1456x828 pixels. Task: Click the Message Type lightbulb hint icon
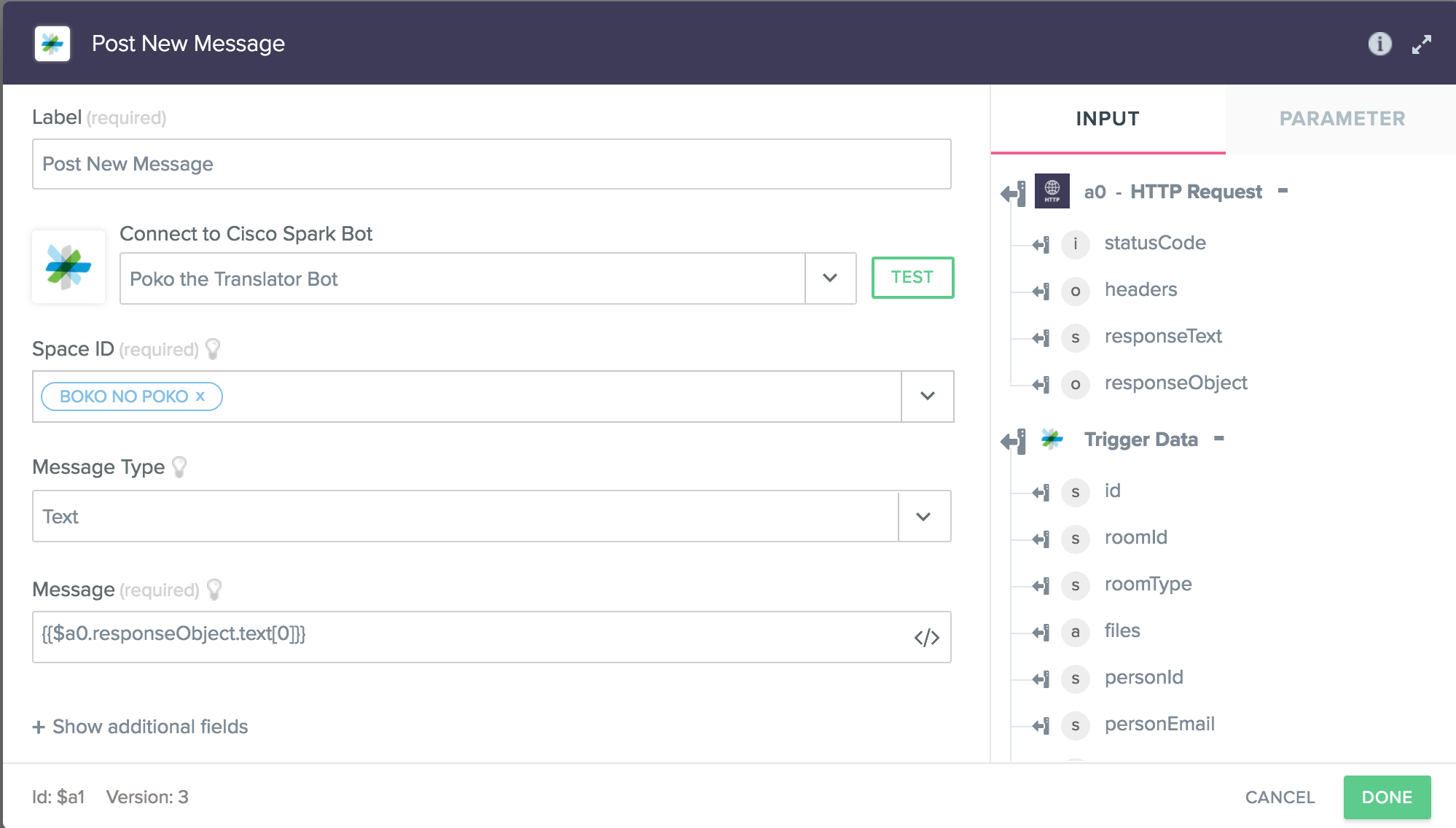pyautogui.click(x=179, y=467)
